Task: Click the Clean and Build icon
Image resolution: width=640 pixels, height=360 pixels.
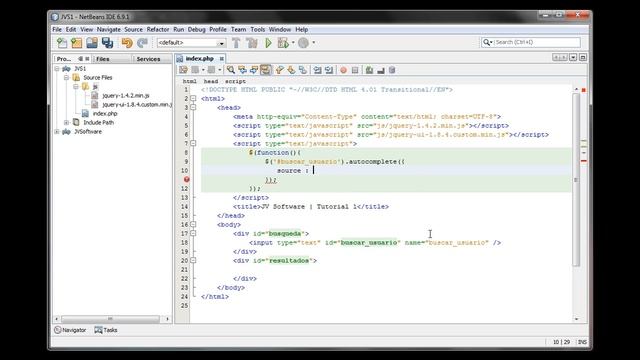Action: point(252,42)
